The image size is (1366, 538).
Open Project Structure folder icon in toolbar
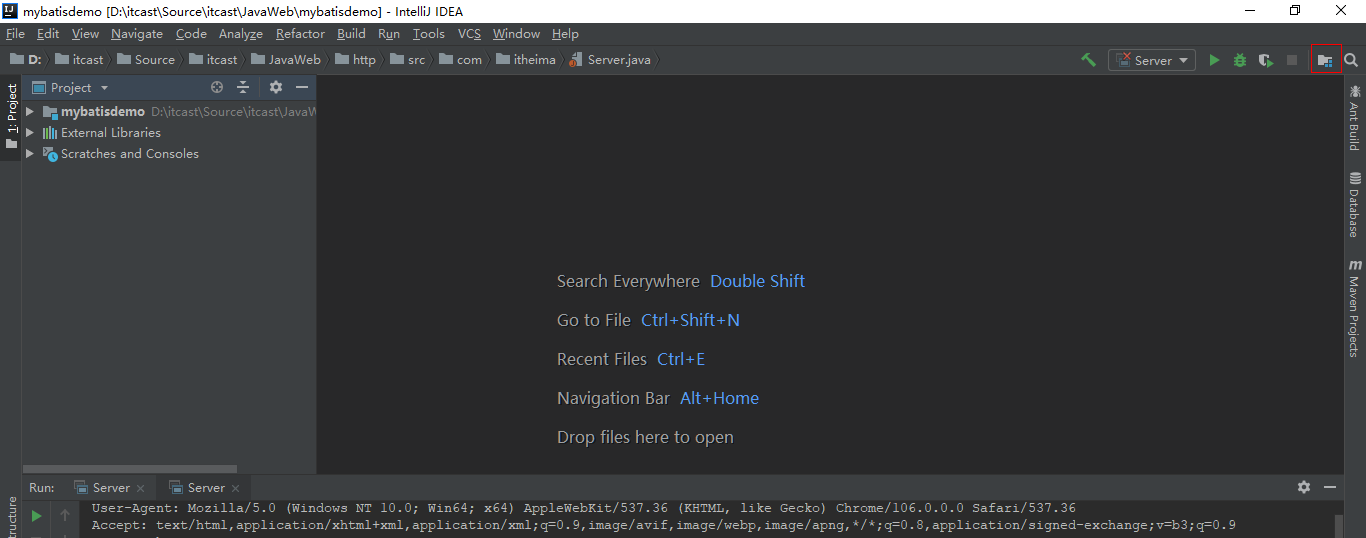click(1325, 60)
